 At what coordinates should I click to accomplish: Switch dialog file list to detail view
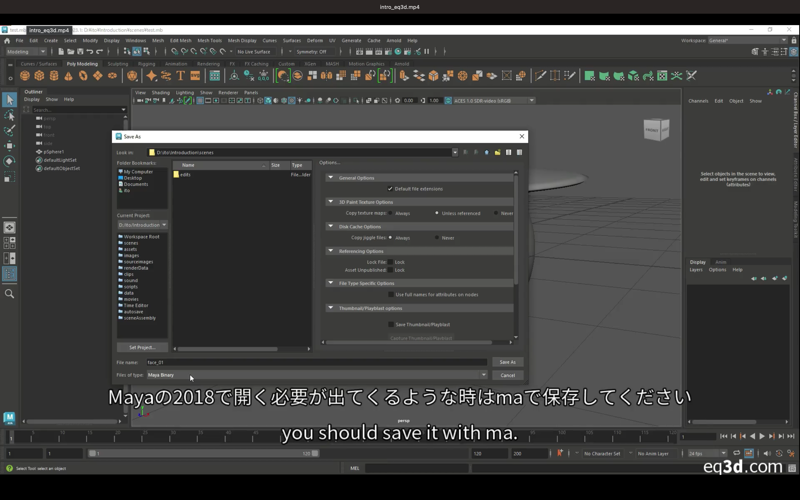click(x=520, y=152)
